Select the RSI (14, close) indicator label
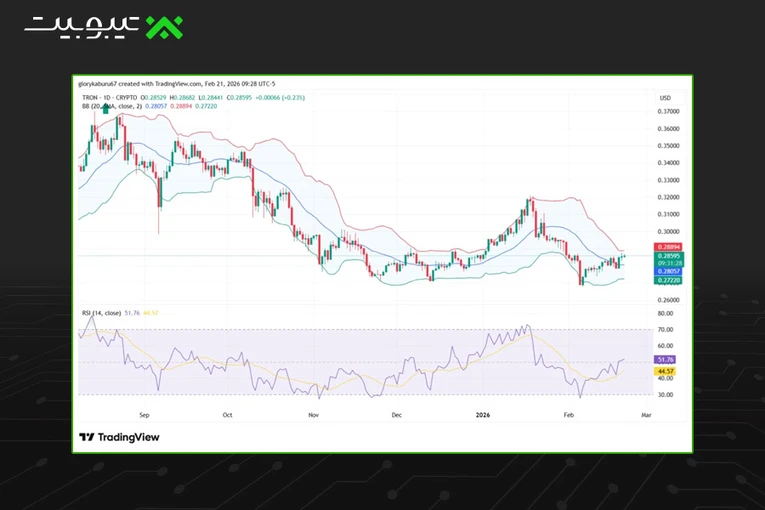765x510 pixels. (x=101, y=313)
